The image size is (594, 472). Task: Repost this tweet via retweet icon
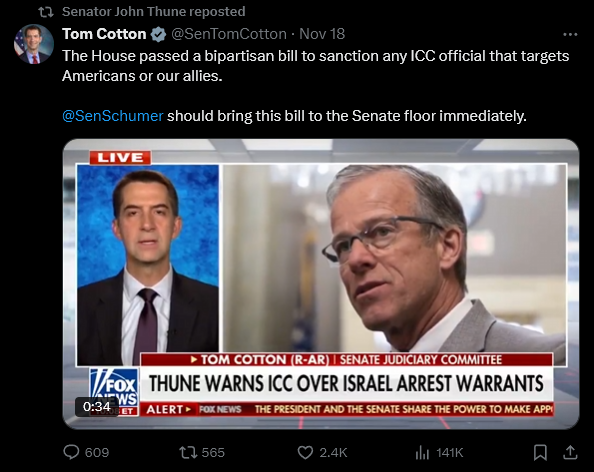[188, 452]
